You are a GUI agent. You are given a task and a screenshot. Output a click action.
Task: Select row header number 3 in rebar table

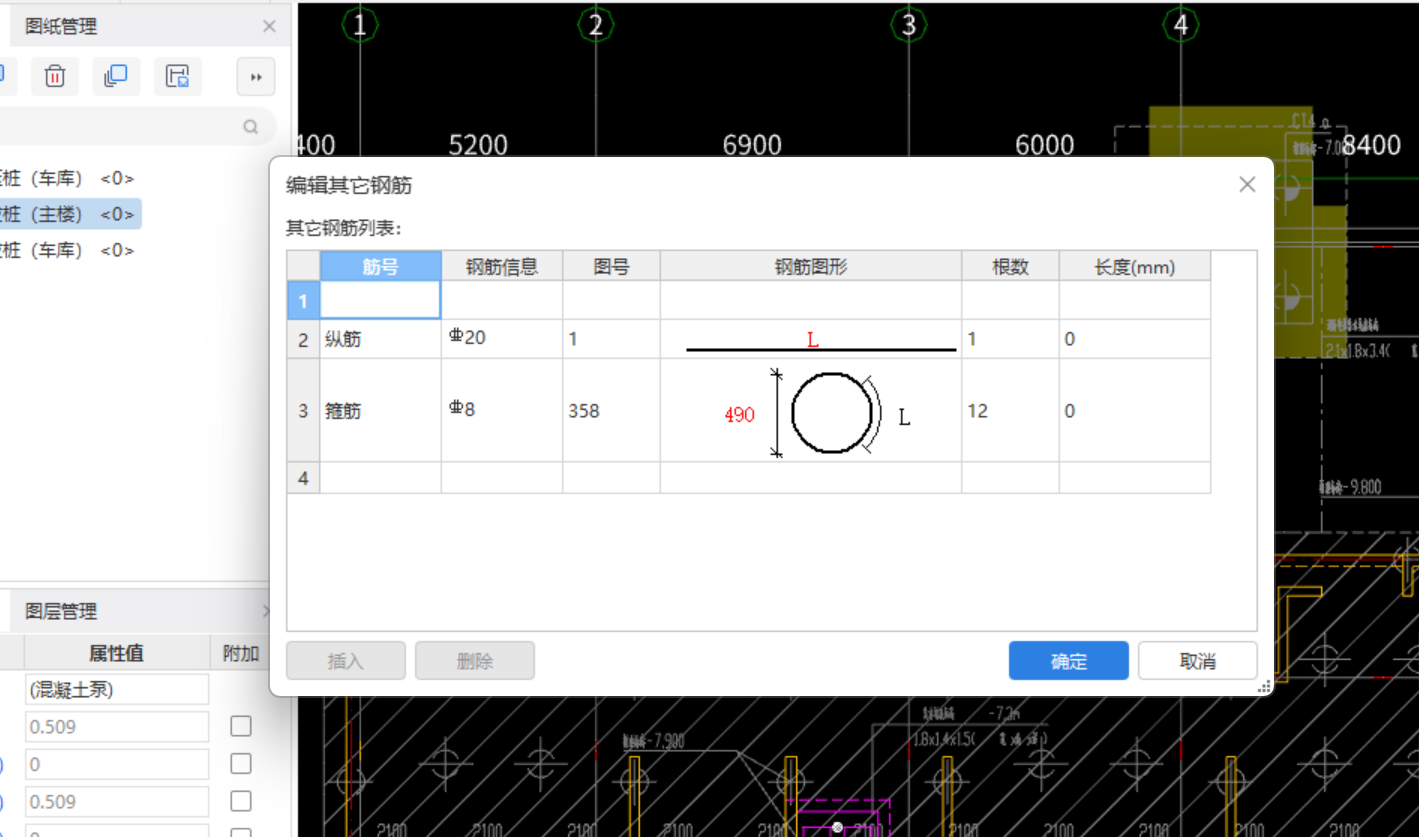tap(303, 411)
